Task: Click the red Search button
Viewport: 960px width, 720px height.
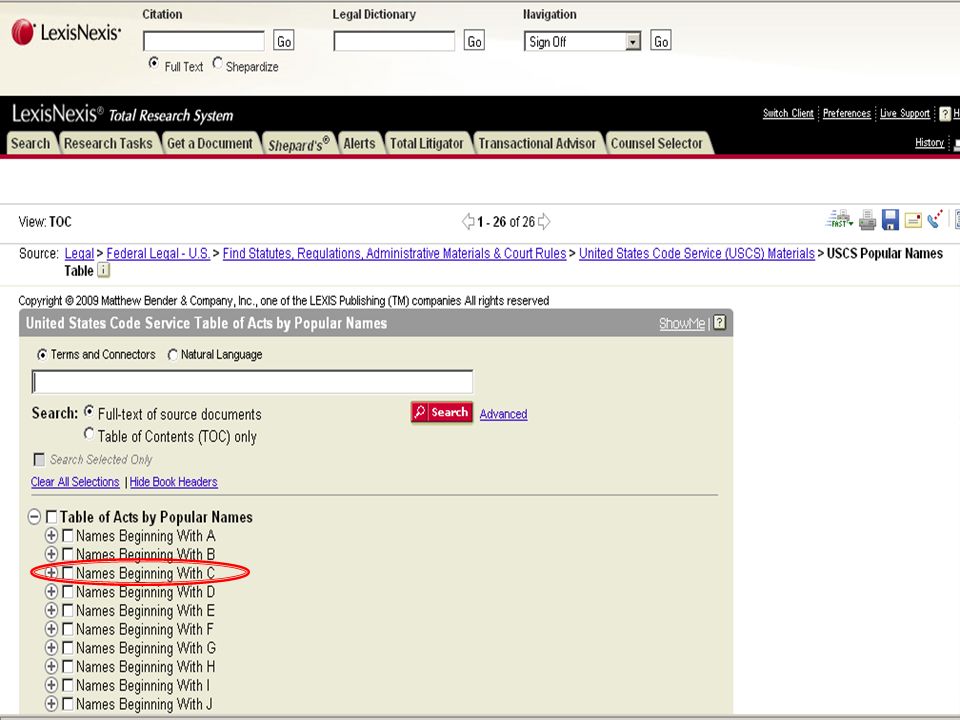Action: pyautogui.click(x=441, y=412)
